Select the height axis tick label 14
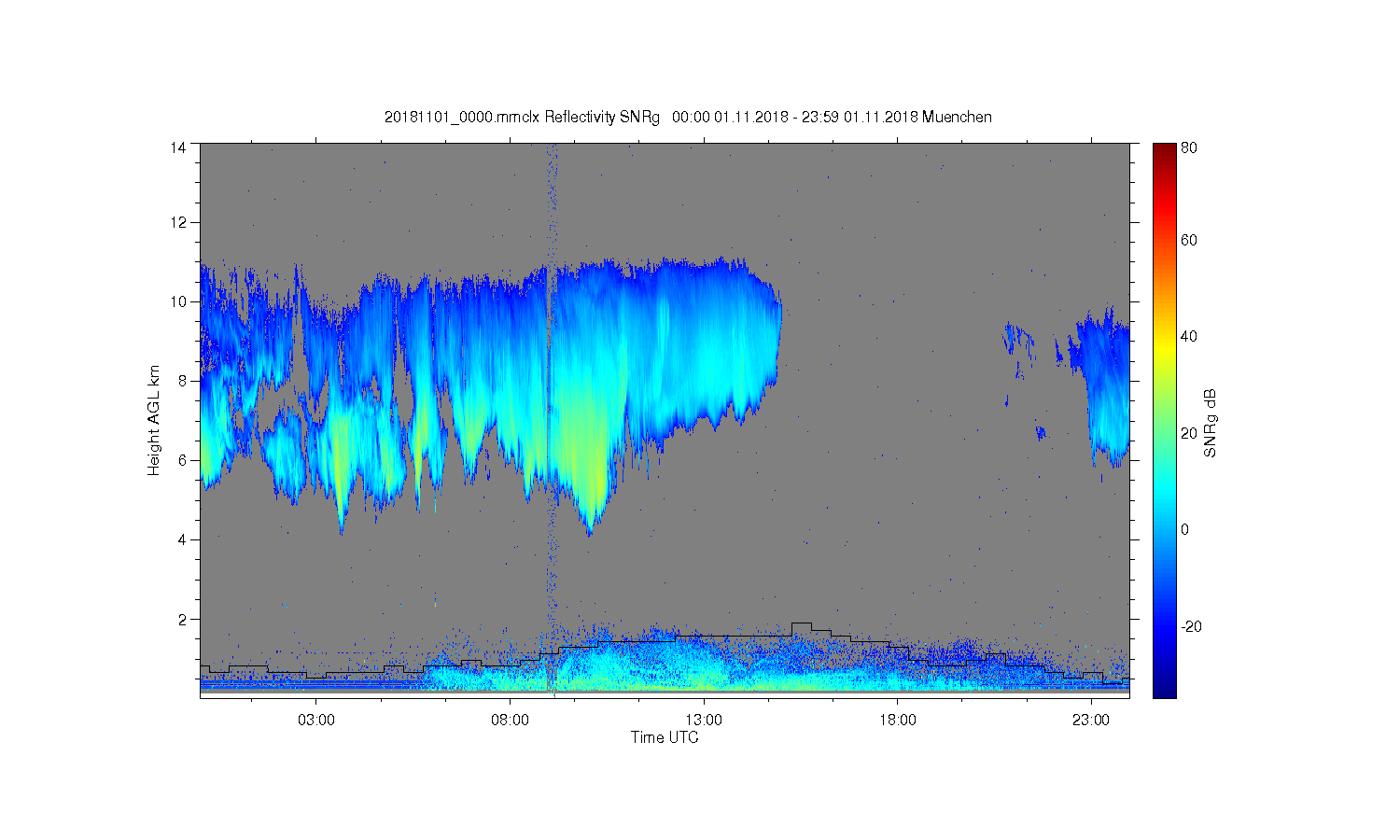1400x840 pixels. pyautogui.click(x=178, y=147)
